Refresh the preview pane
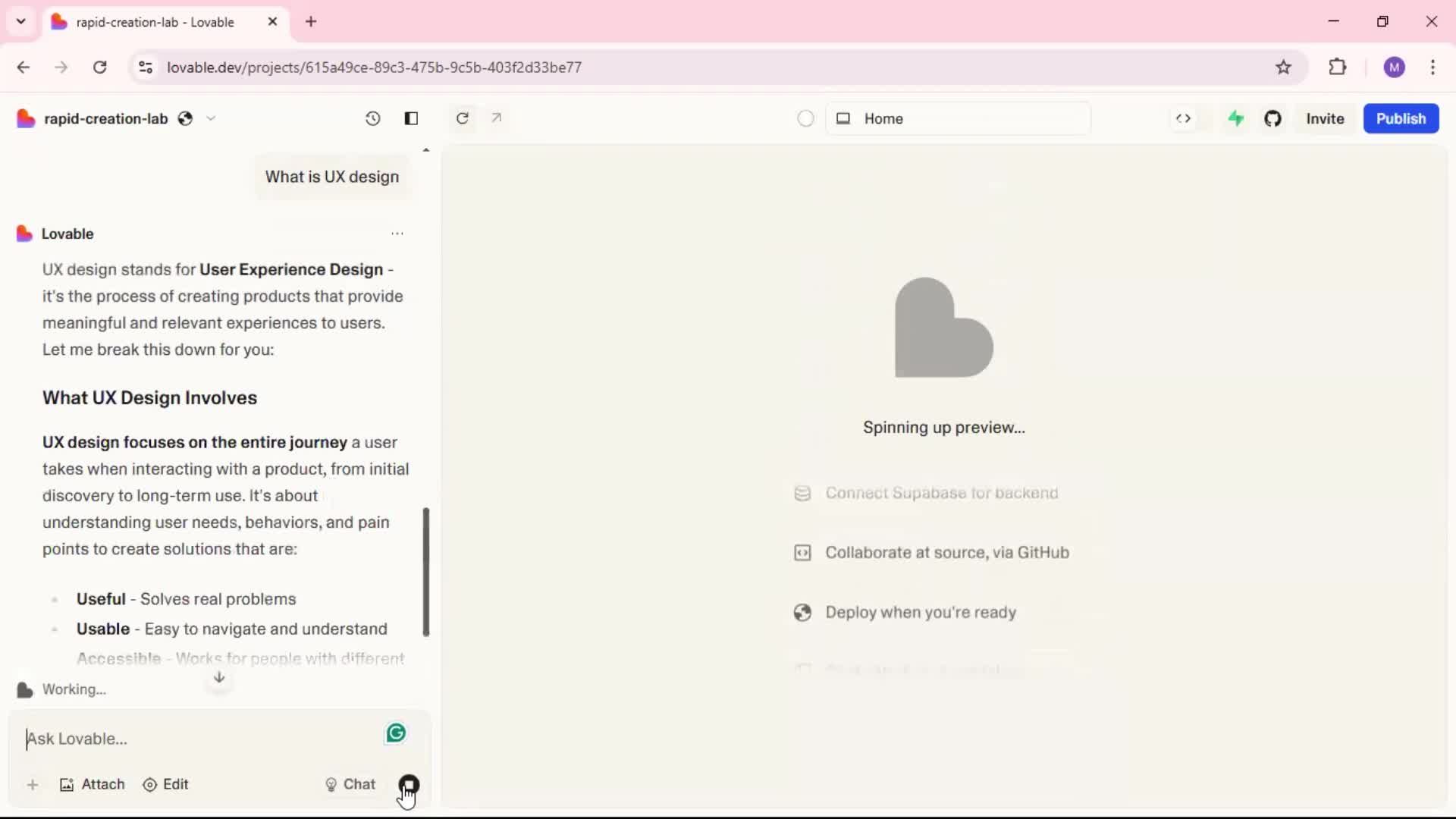Image resolution: width=1456 pixels, height=819 pixels. pos(463,118)
